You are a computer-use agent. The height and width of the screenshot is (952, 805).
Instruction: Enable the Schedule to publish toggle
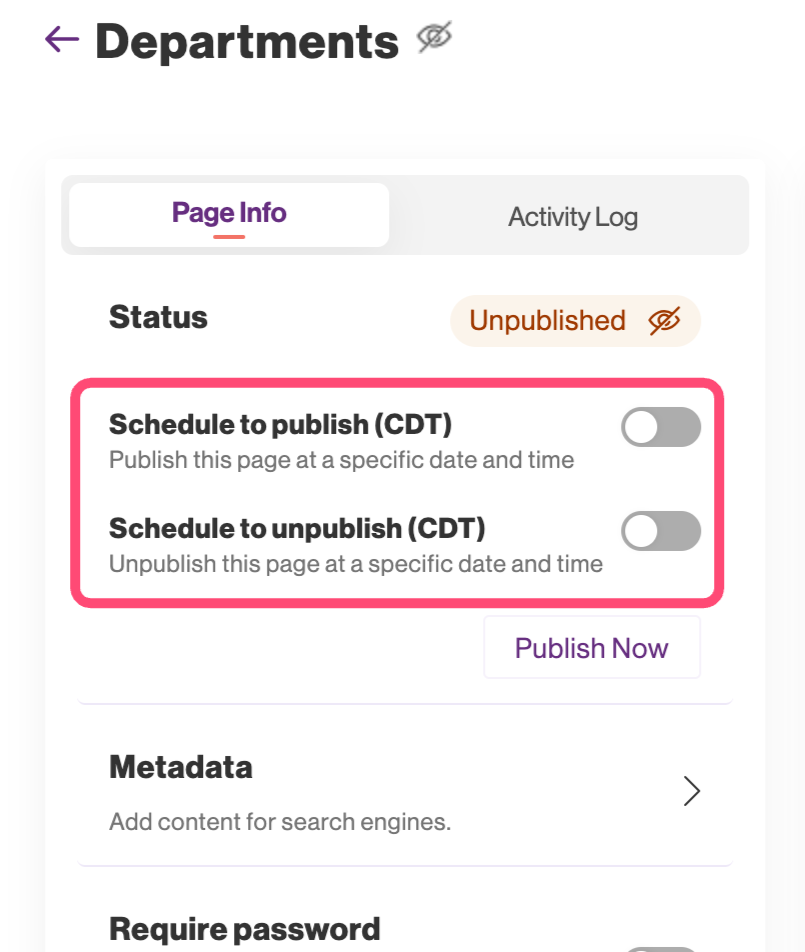point(660,428)
